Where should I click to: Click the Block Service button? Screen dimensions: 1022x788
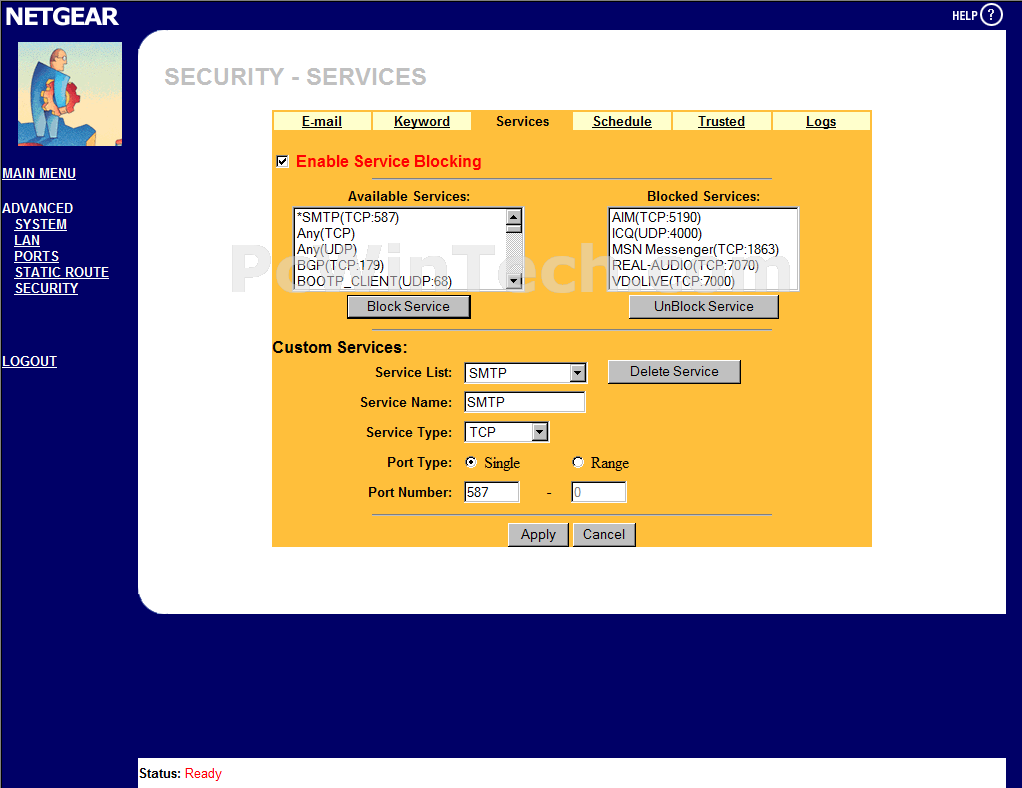(409, 307)
